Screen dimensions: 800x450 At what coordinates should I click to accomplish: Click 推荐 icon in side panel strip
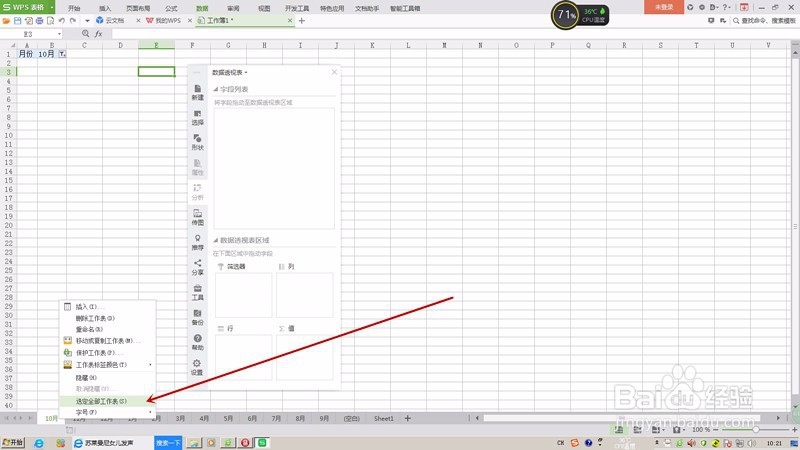tap(197, 243)
